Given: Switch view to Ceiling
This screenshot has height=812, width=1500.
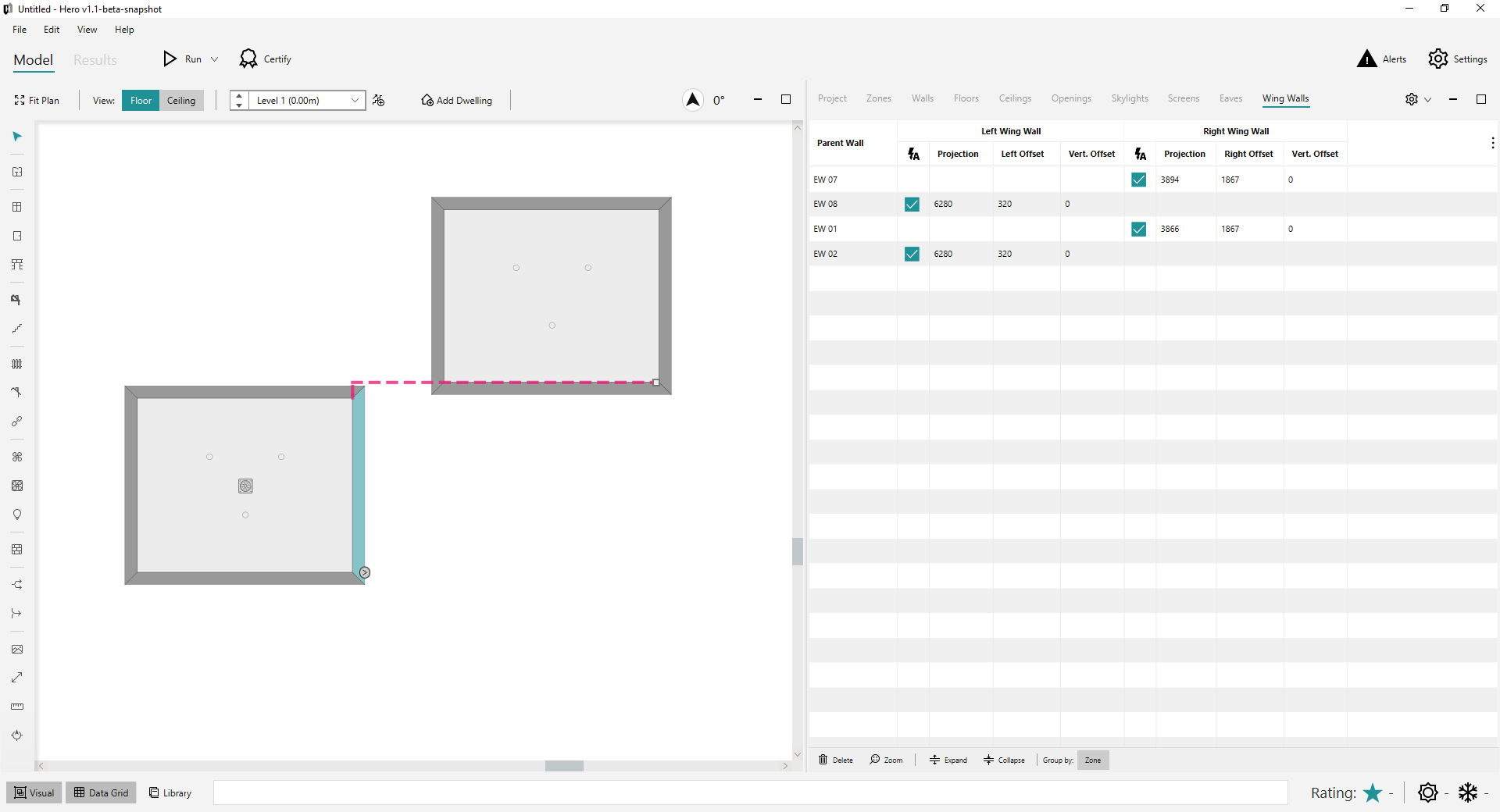Looking at the screenshot, I should [x=181, y=100].
